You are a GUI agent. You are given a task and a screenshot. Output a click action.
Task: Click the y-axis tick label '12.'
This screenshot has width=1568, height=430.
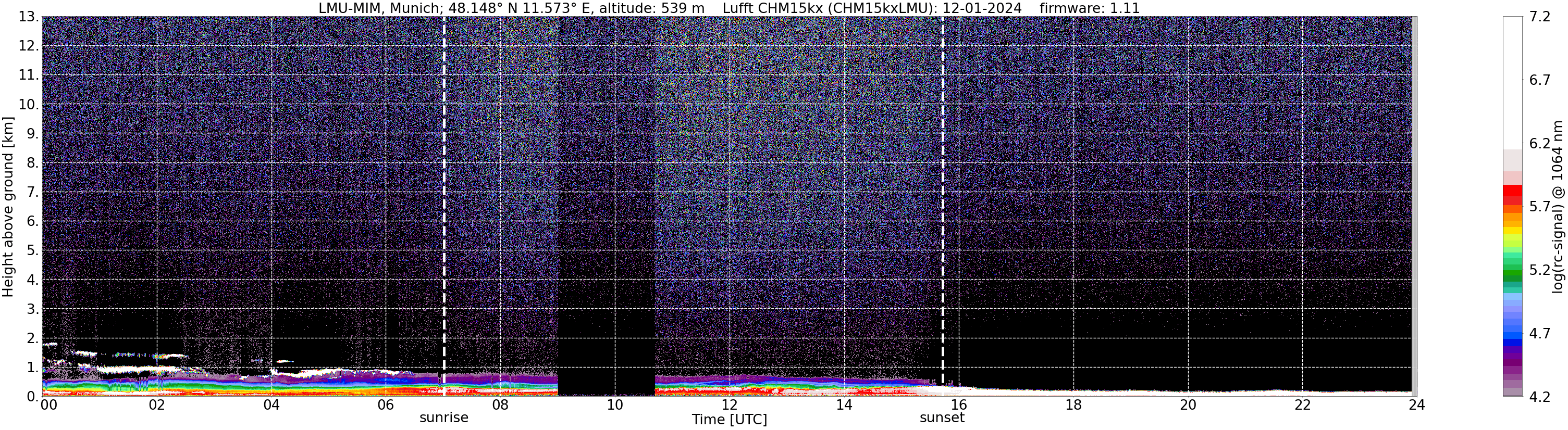pyautogui.click(x=29, y=46)
